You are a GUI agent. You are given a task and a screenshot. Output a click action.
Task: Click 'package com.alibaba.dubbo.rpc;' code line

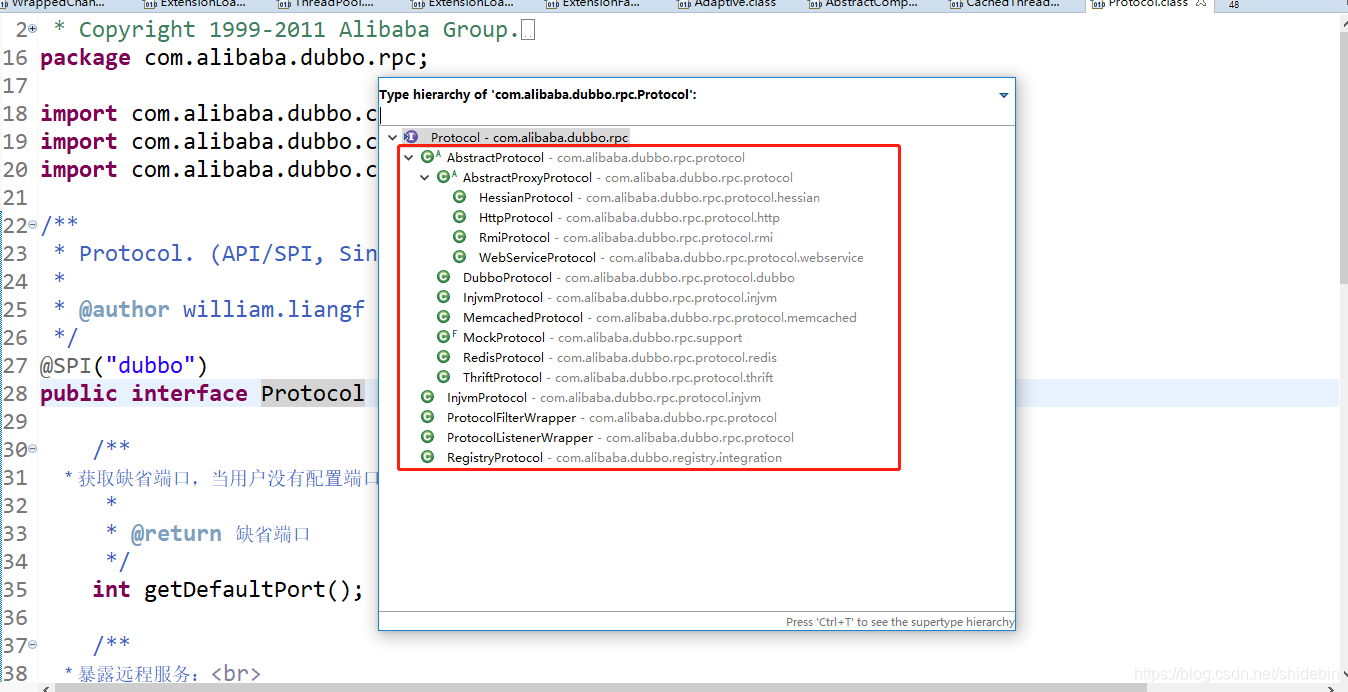pyautogui.click(x=234, y=58)
